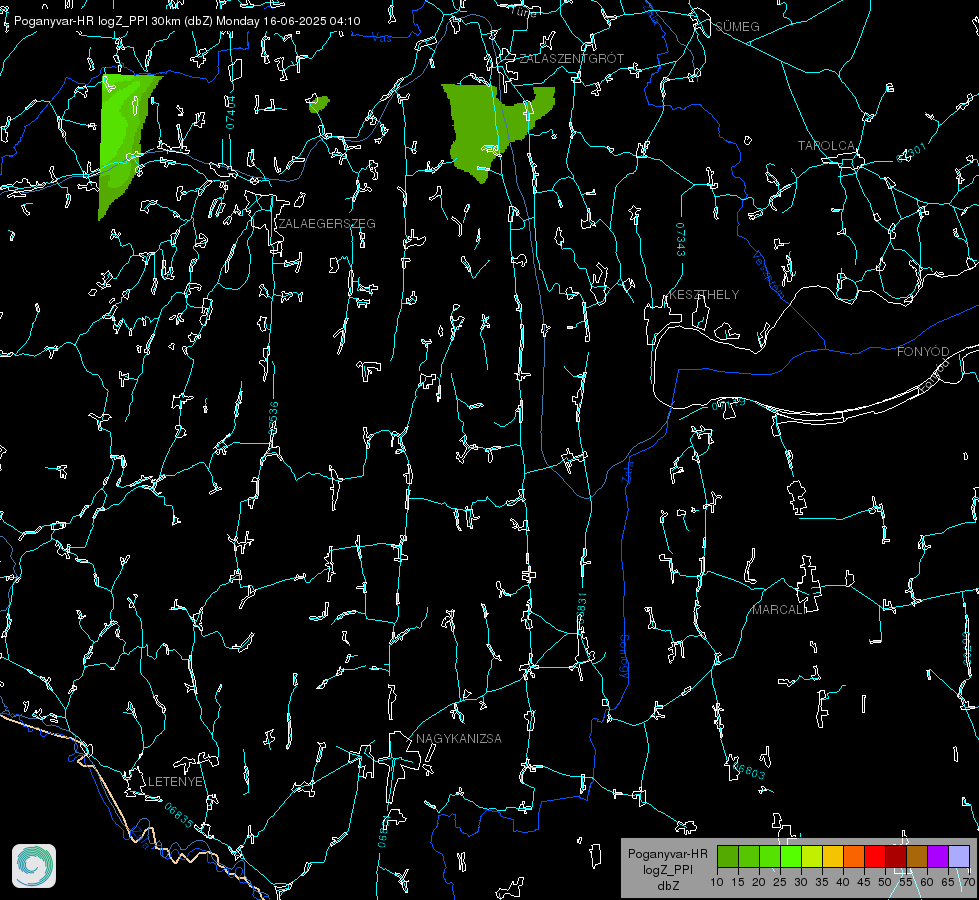Click the FONYÓD city label
The height and width of the screenshot is (900, 979).
pos(923,352)
